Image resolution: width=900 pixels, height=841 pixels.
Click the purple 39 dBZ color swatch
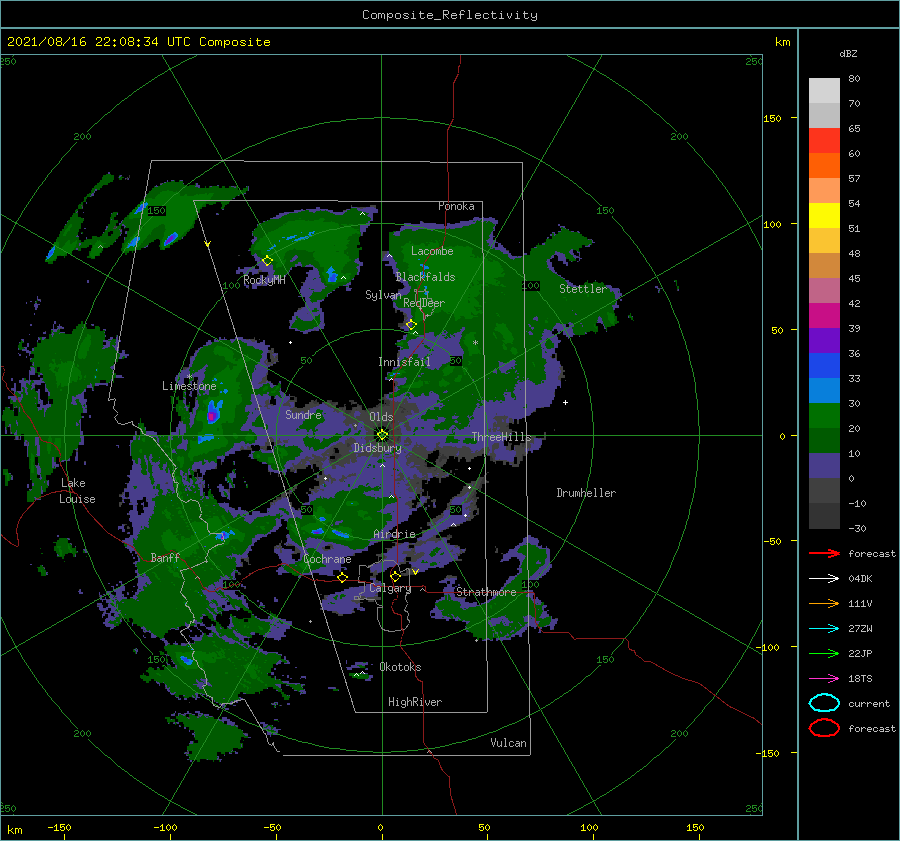(824, 341)
